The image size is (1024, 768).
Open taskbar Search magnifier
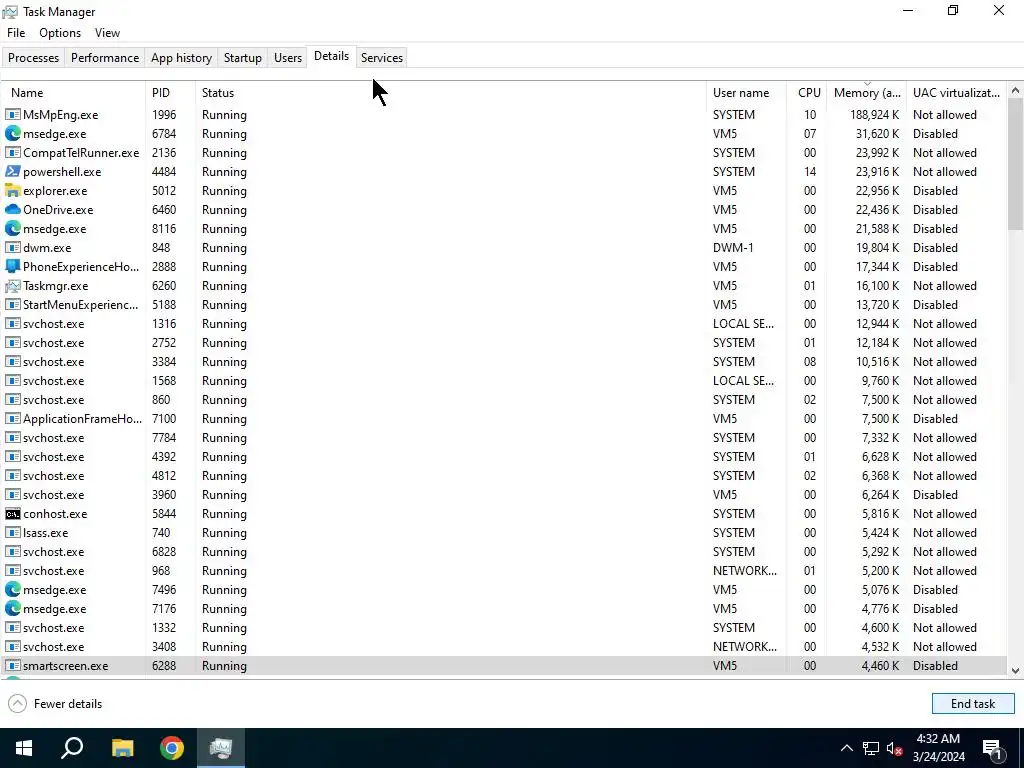click(72, 748)
